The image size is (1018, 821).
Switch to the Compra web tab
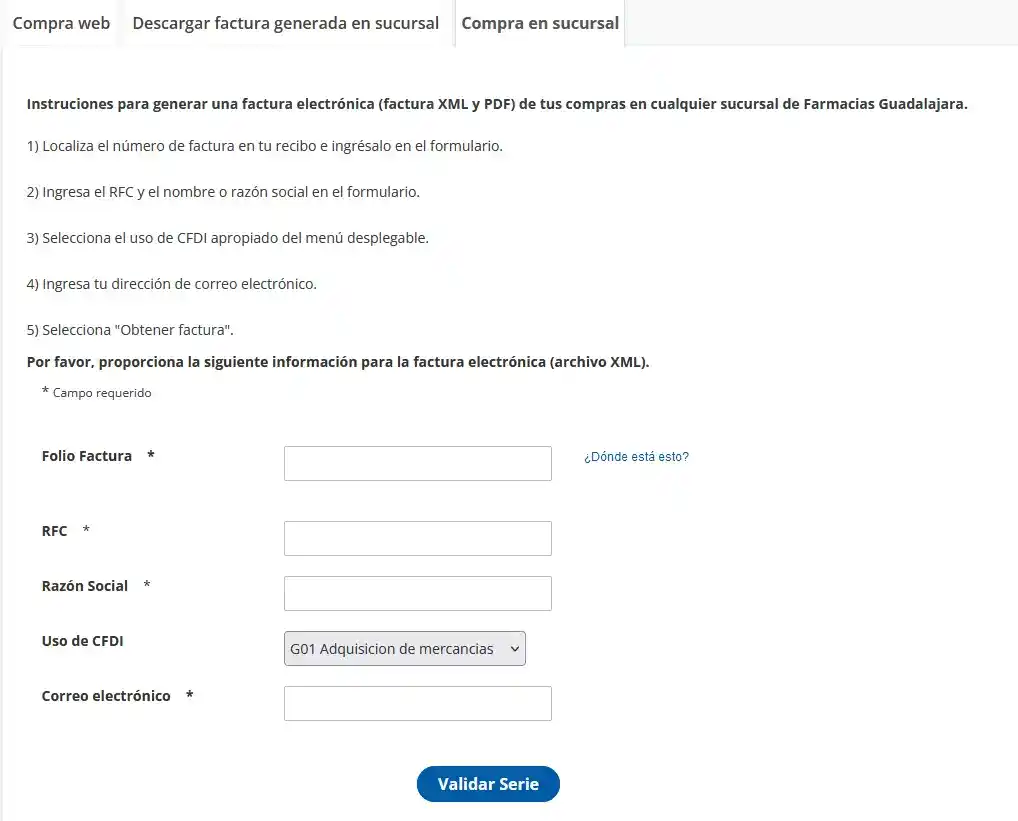61,23
